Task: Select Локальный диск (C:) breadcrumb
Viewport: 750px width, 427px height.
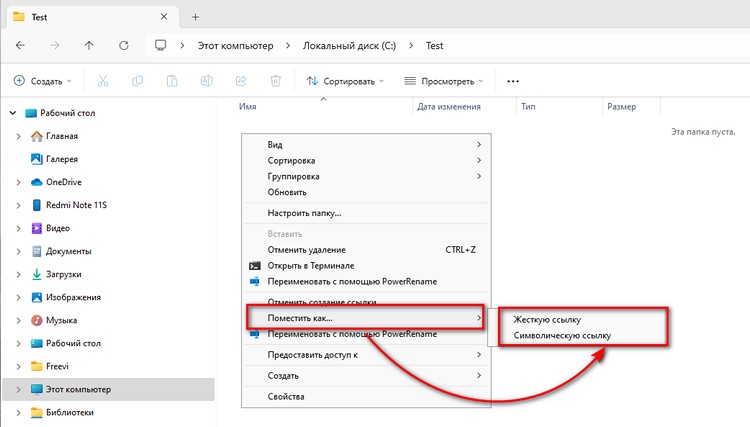Action: point(349,46)
